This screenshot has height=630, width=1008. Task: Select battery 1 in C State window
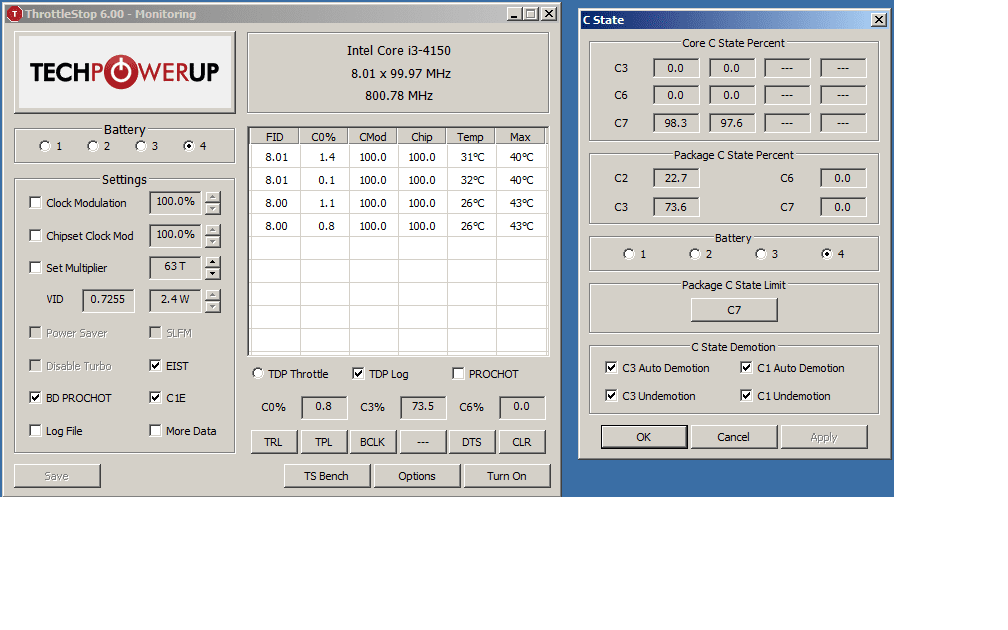[629, 254]
